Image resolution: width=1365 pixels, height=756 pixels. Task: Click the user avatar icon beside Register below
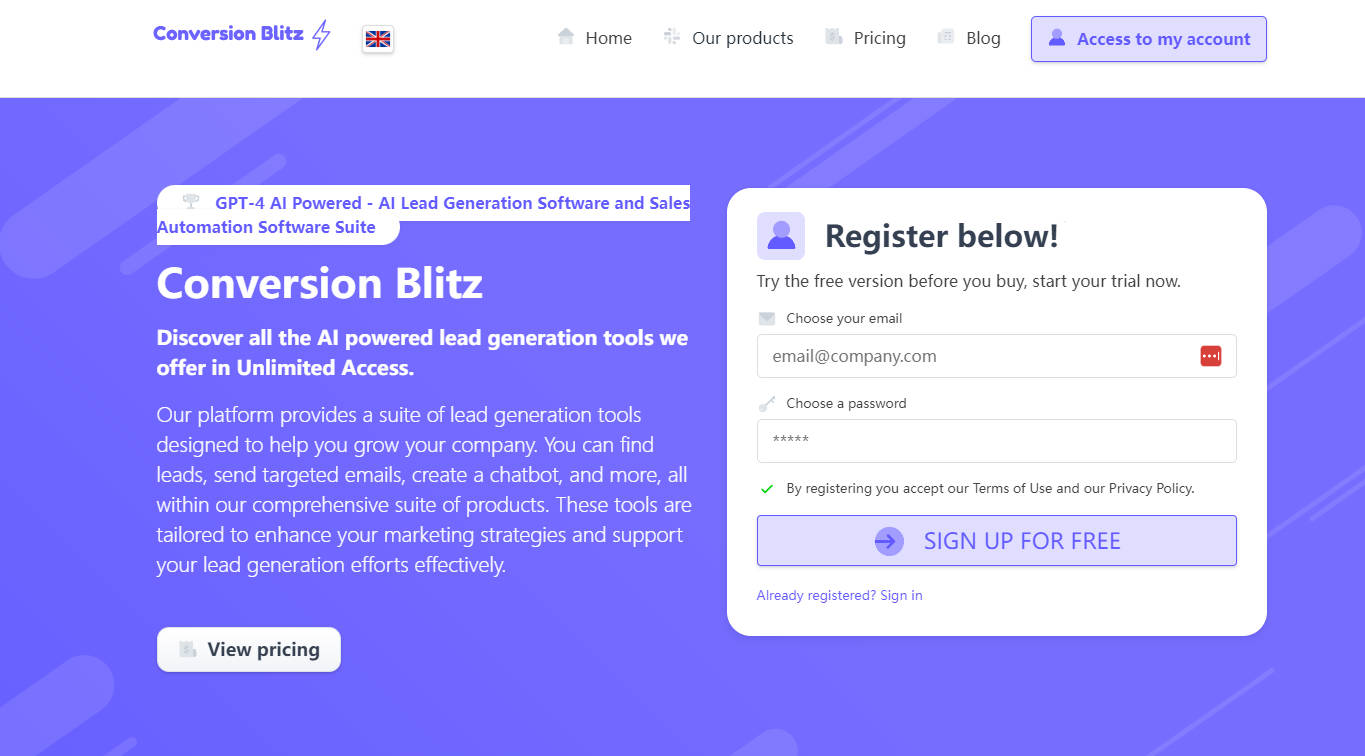coord(781,236)
